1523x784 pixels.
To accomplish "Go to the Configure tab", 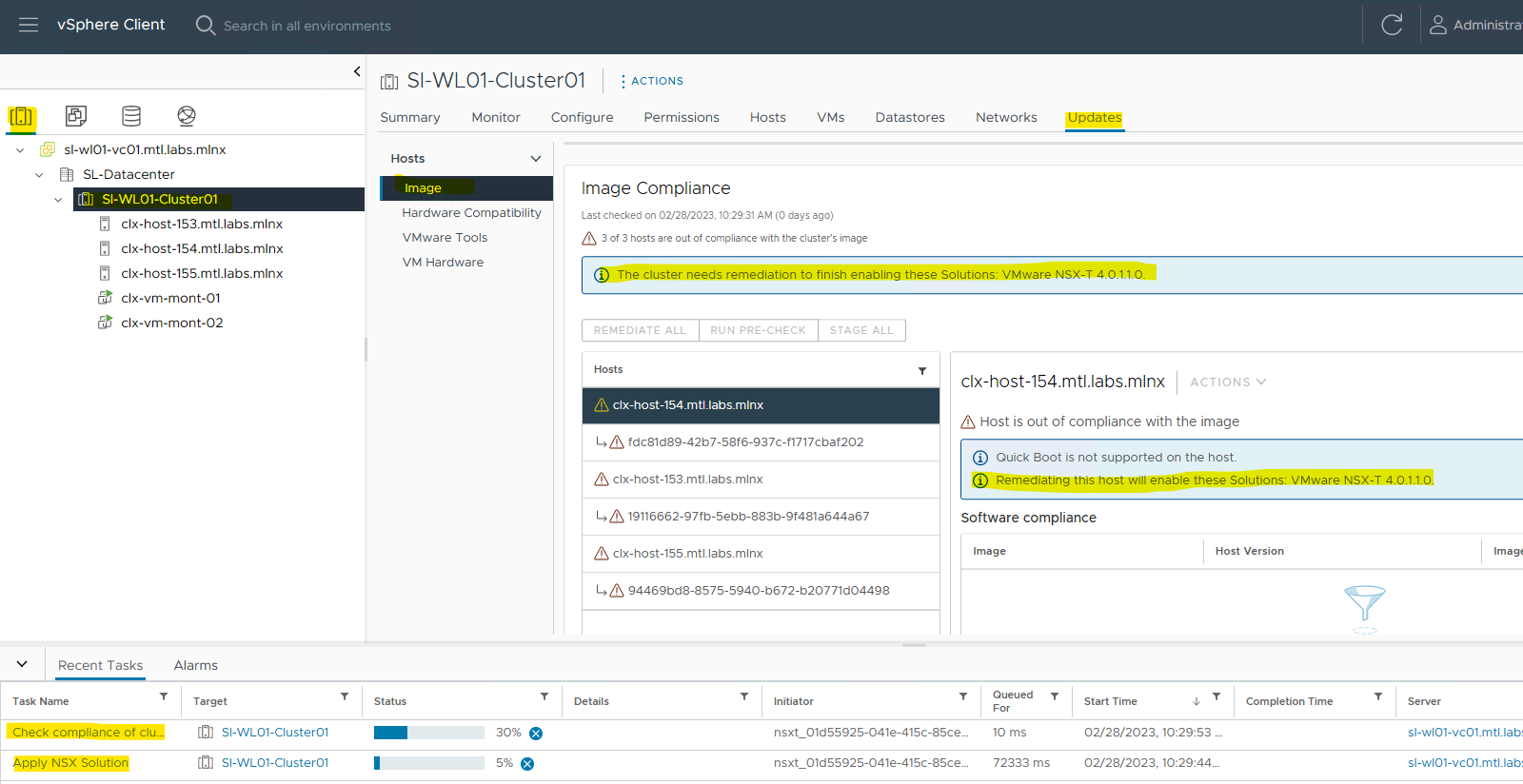I will click(582, 117).
